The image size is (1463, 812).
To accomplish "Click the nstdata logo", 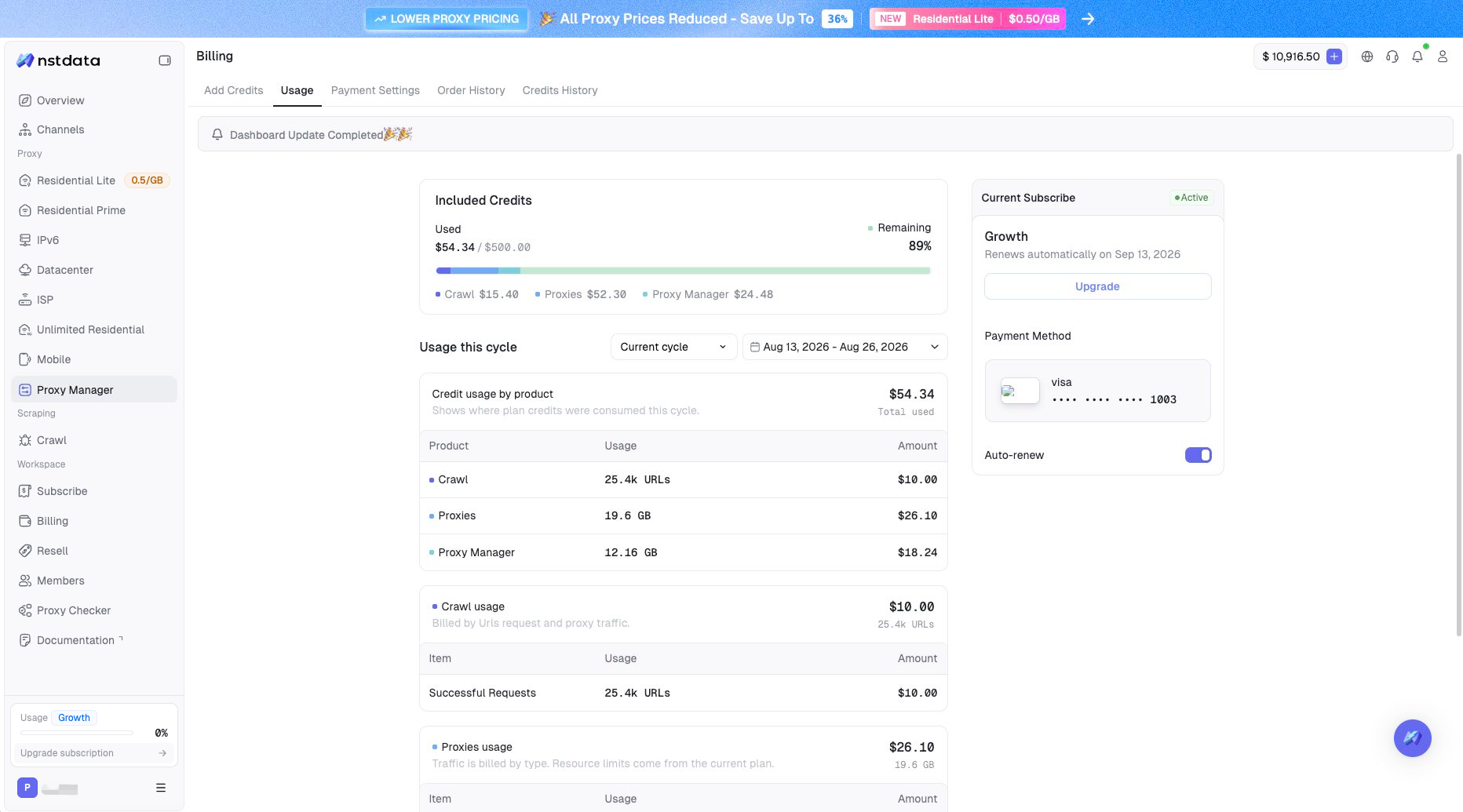I will (59, 60).
